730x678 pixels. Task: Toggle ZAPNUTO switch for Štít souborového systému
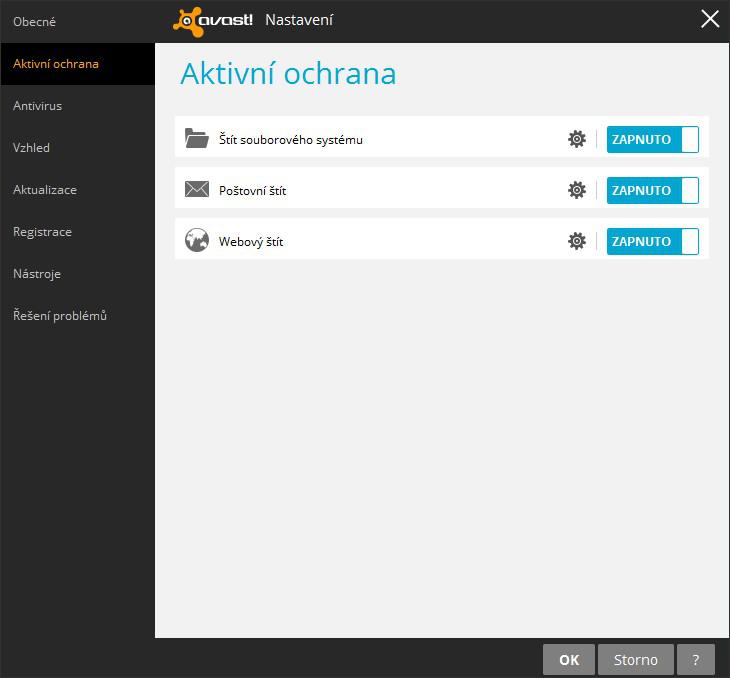[652, 139]
